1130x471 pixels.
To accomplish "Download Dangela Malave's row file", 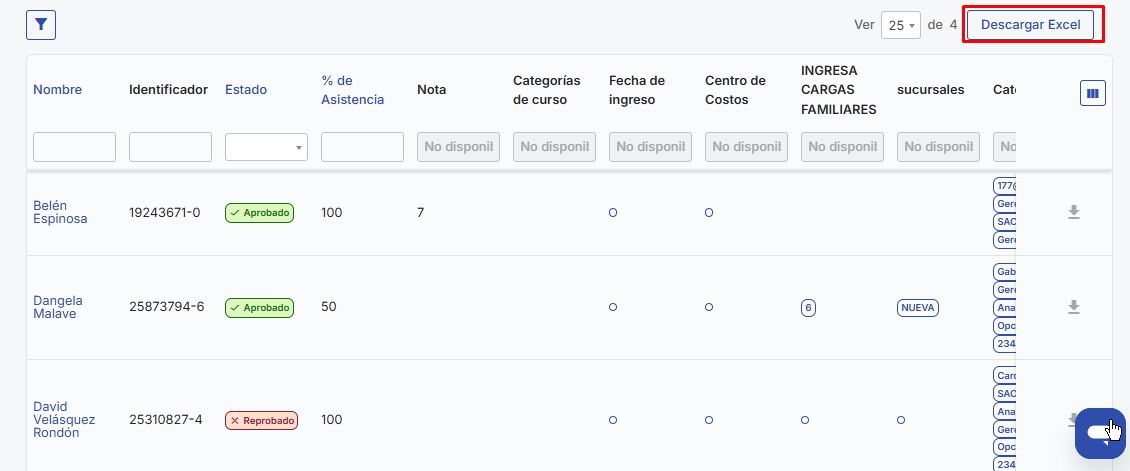I will pos(1074,307).
